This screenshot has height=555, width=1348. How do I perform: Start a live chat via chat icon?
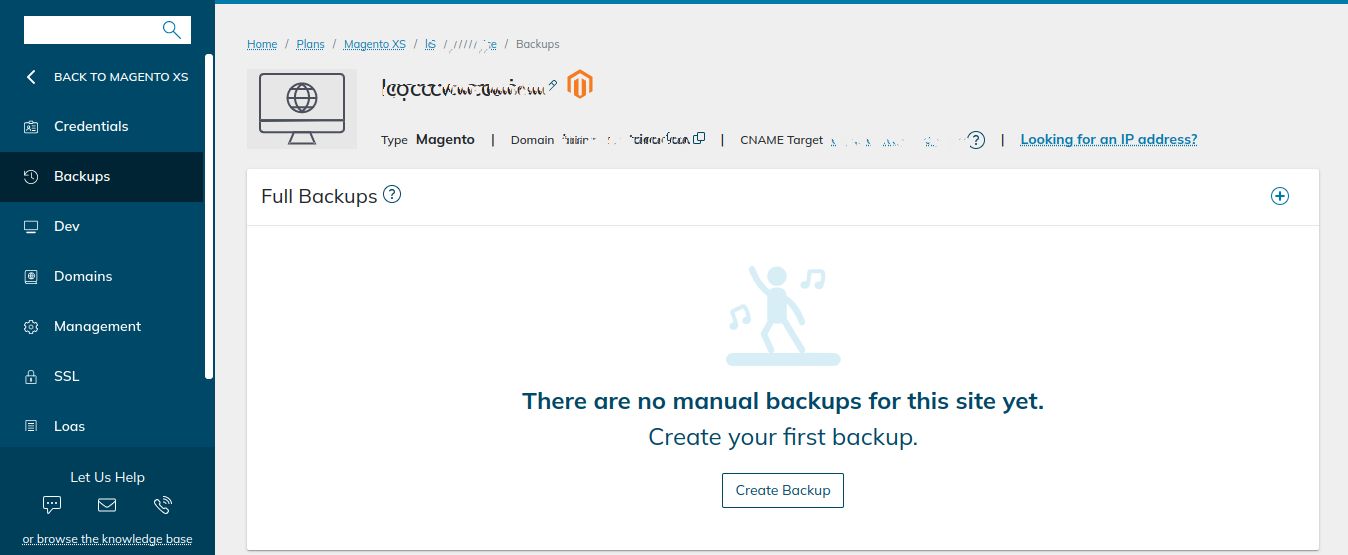point(53,505)
